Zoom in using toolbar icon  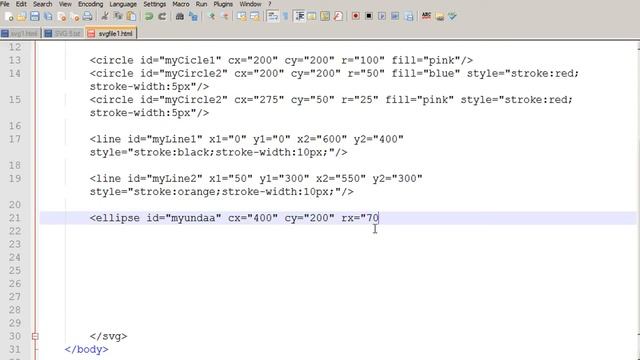[x=211, y=16]
